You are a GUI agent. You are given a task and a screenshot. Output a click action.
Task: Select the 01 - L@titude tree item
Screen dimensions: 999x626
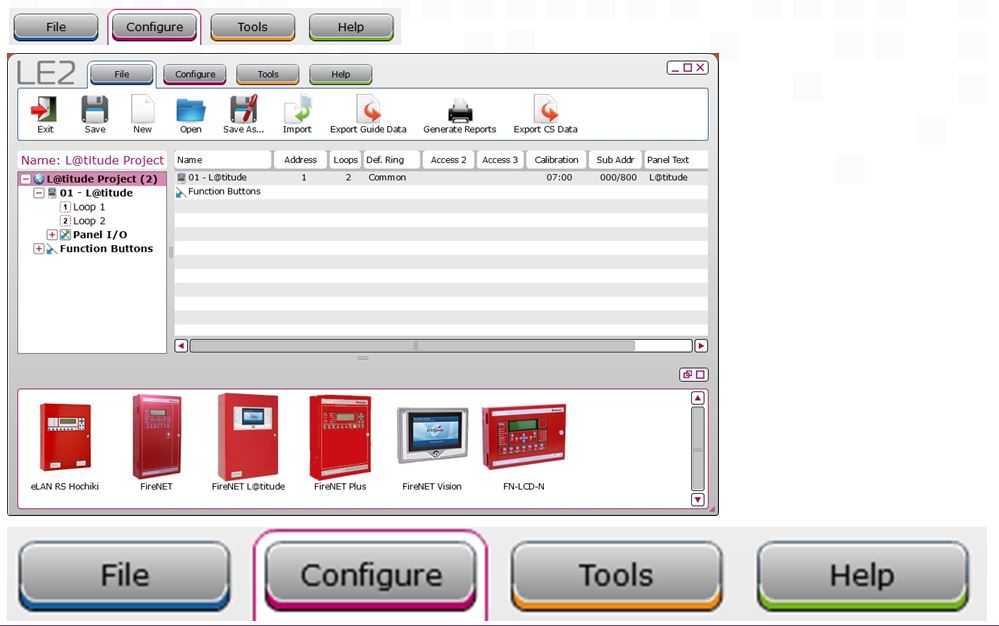click(x=96, y=193)
